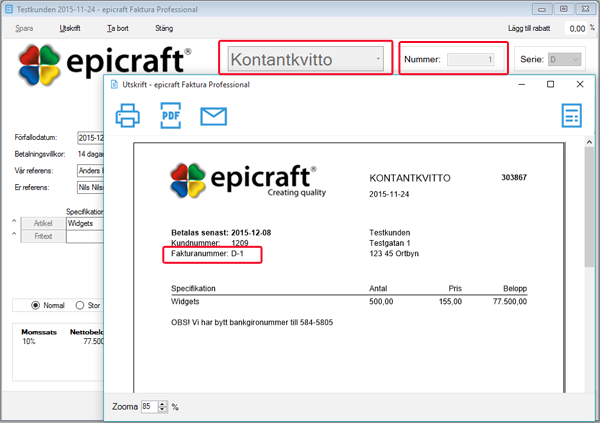Open the Kontantkvitto document type dropdown
Viewport: 600px width, 423px height.
tap(305, 59)
